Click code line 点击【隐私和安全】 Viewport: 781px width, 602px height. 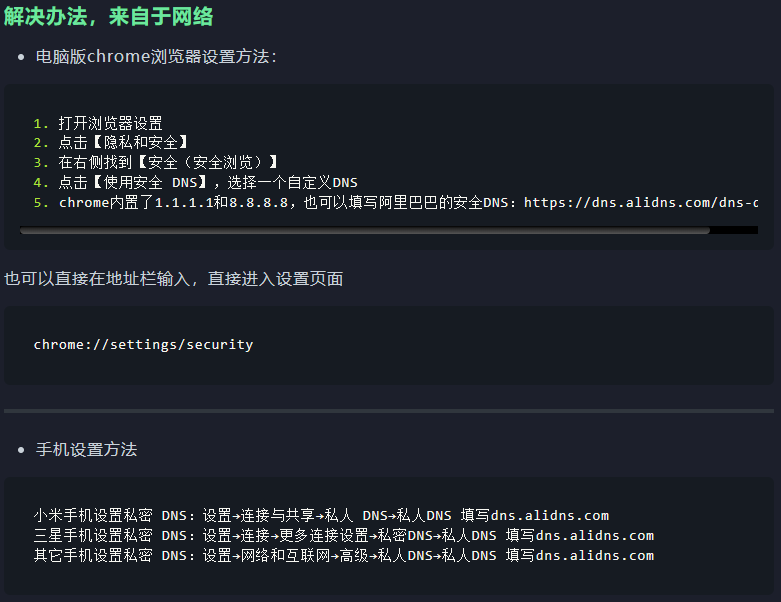(123, 143)
